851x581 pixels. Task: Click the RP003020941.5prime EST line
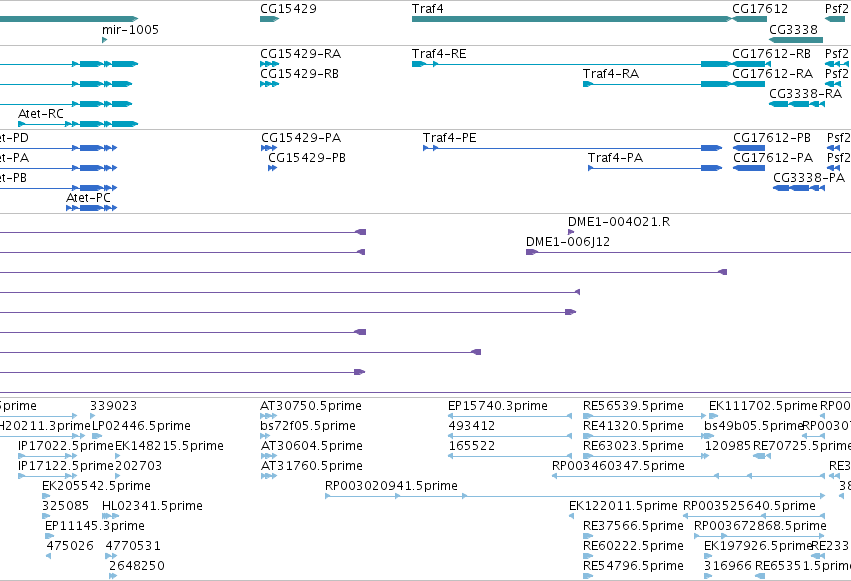(575, 496)
